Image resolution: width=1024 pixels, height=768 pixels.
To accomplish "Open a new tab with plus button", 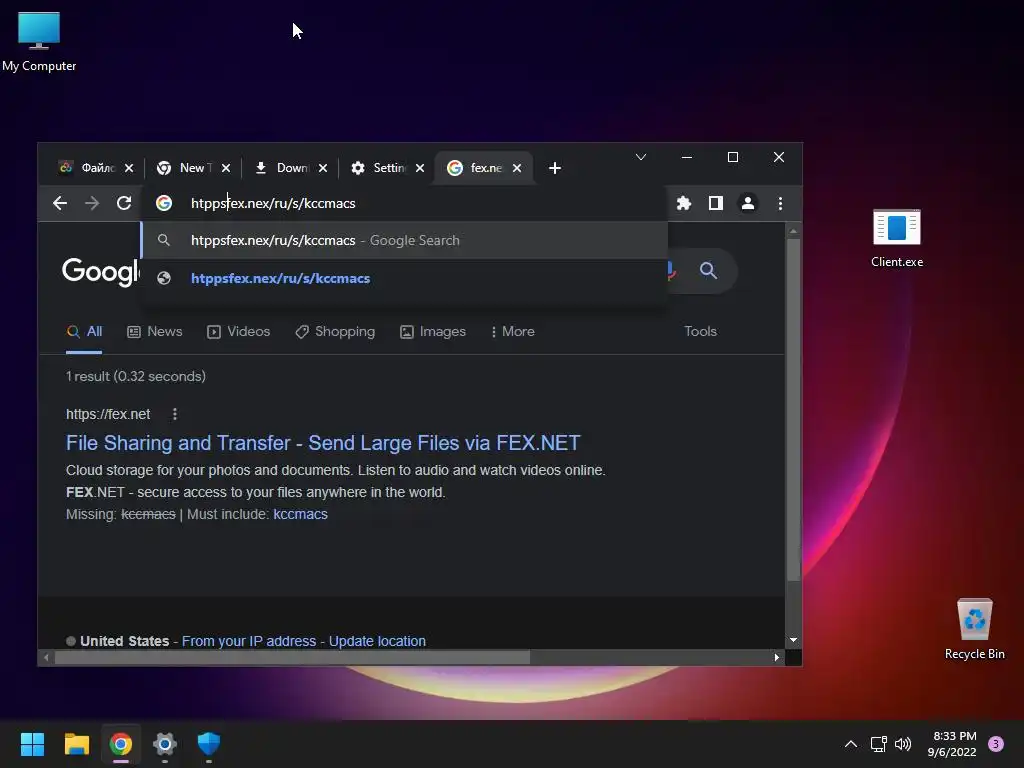I will [x=554, y=168].
